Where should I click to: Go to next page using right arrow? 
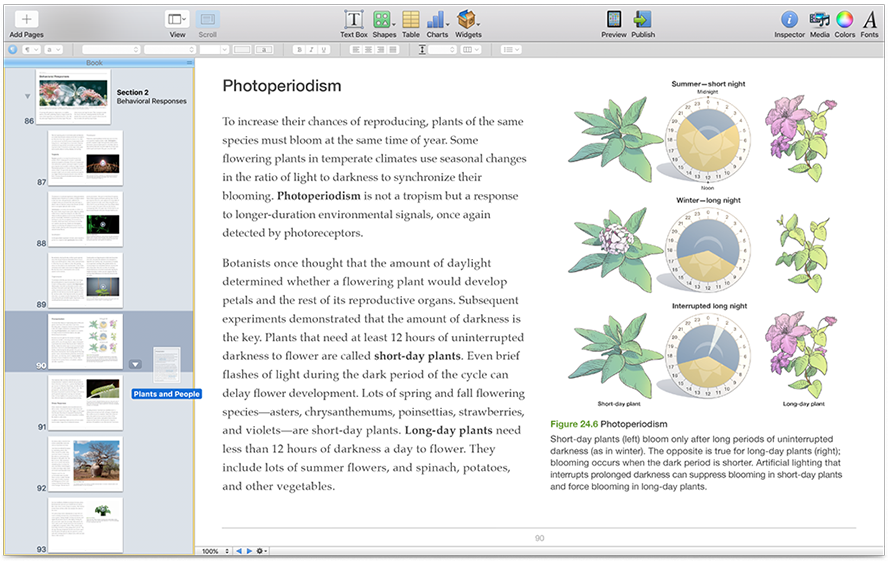tap(250, 551)
